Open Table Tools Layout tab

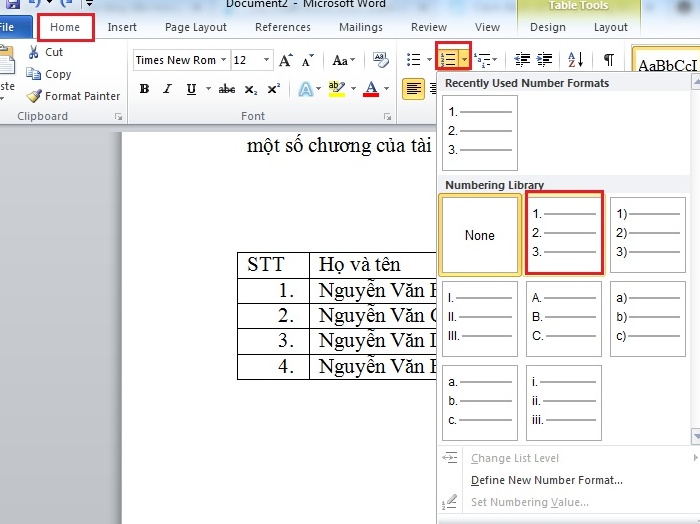point(611,27)
